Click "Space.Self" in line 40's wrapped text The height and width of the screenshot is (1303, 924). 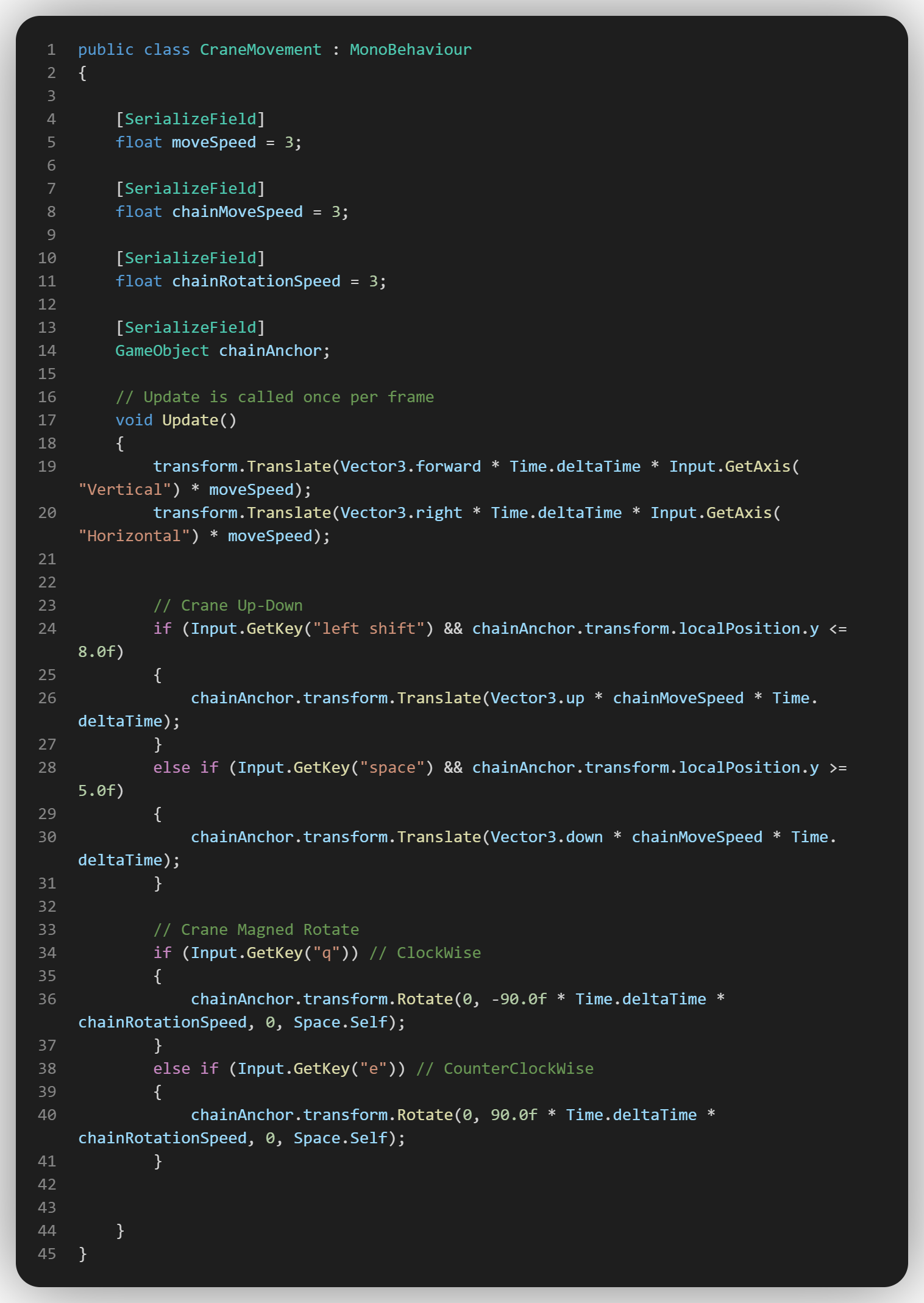point(341,1138)
